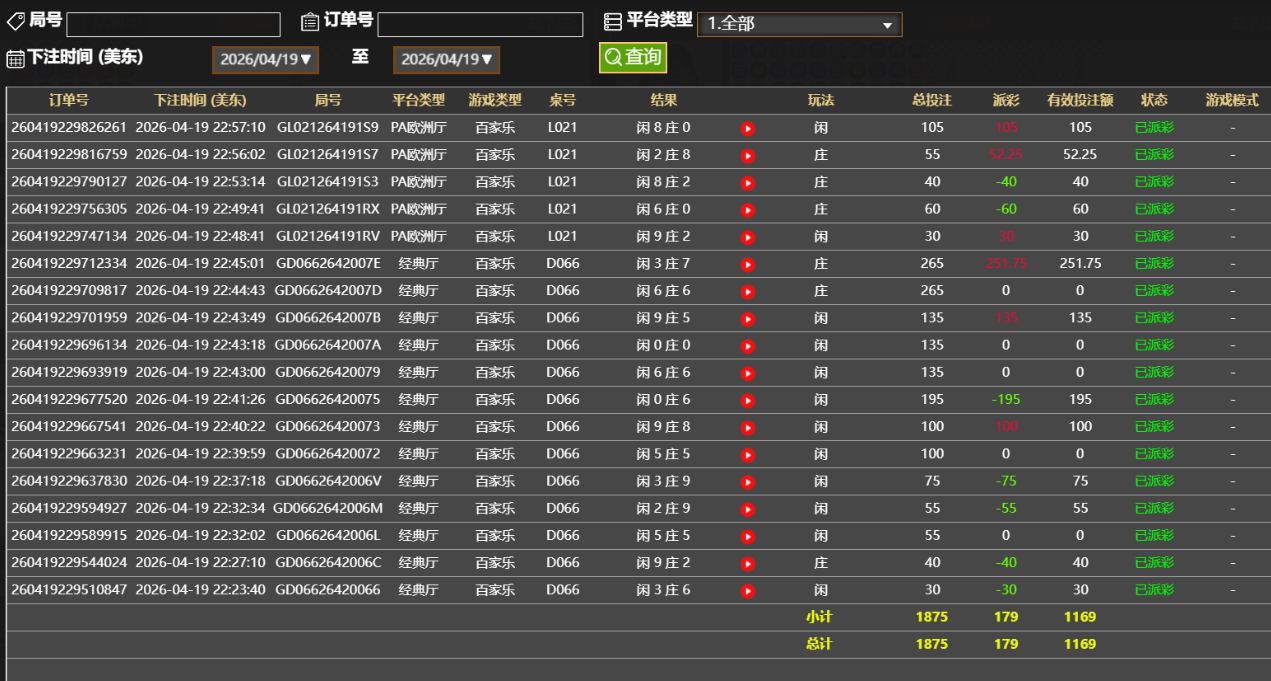Click the 小计 subtotal label

[x=819, y=617]
